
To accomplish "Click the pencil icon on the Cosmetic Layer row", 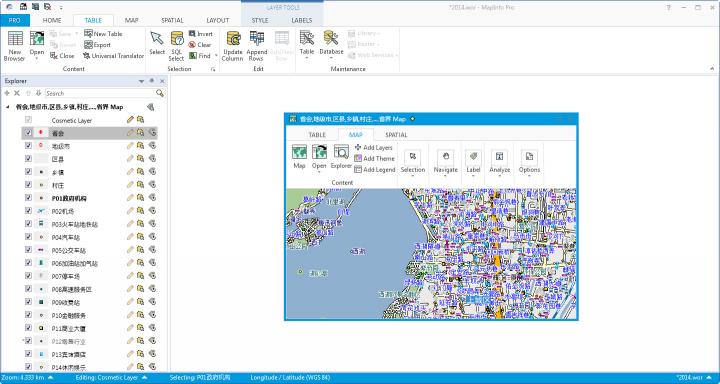I will pyautogui.click(x=130, y=119).
